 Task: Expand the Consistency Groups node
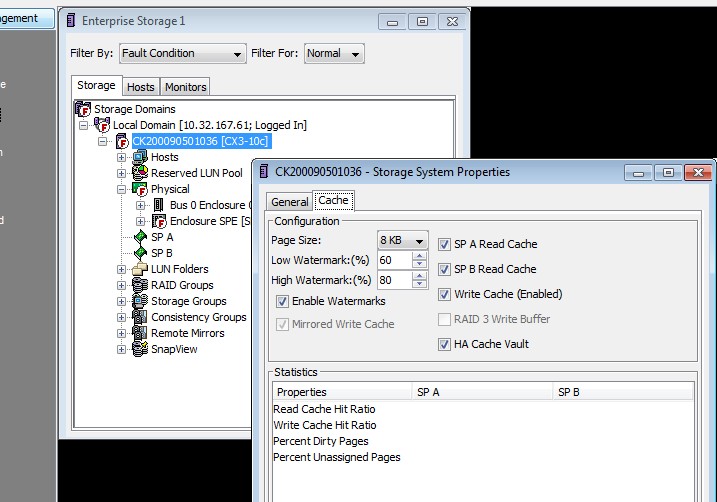121,317
